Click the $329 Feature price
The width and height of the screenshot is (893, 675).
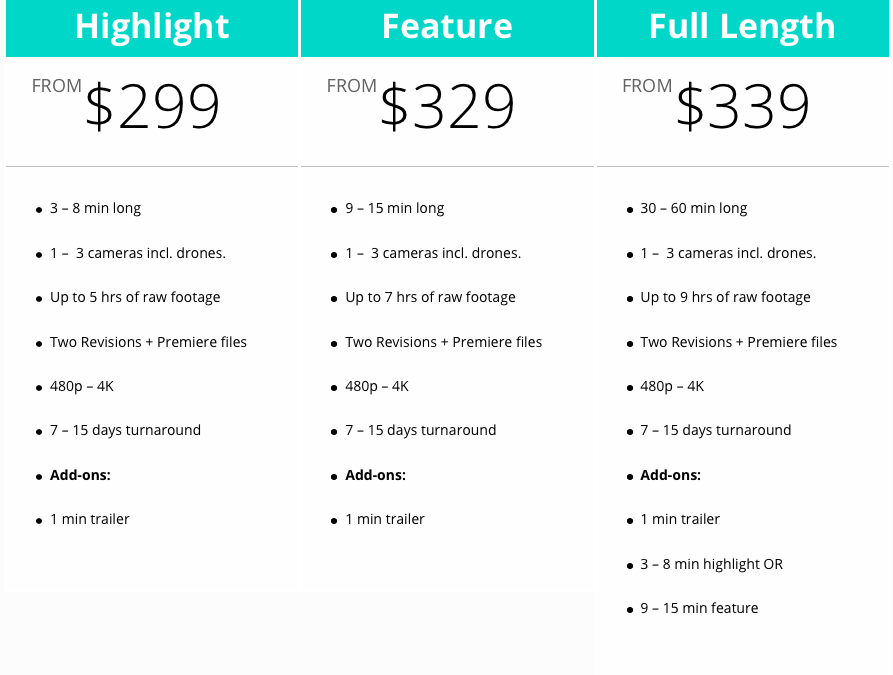click(x=447, y=106)
